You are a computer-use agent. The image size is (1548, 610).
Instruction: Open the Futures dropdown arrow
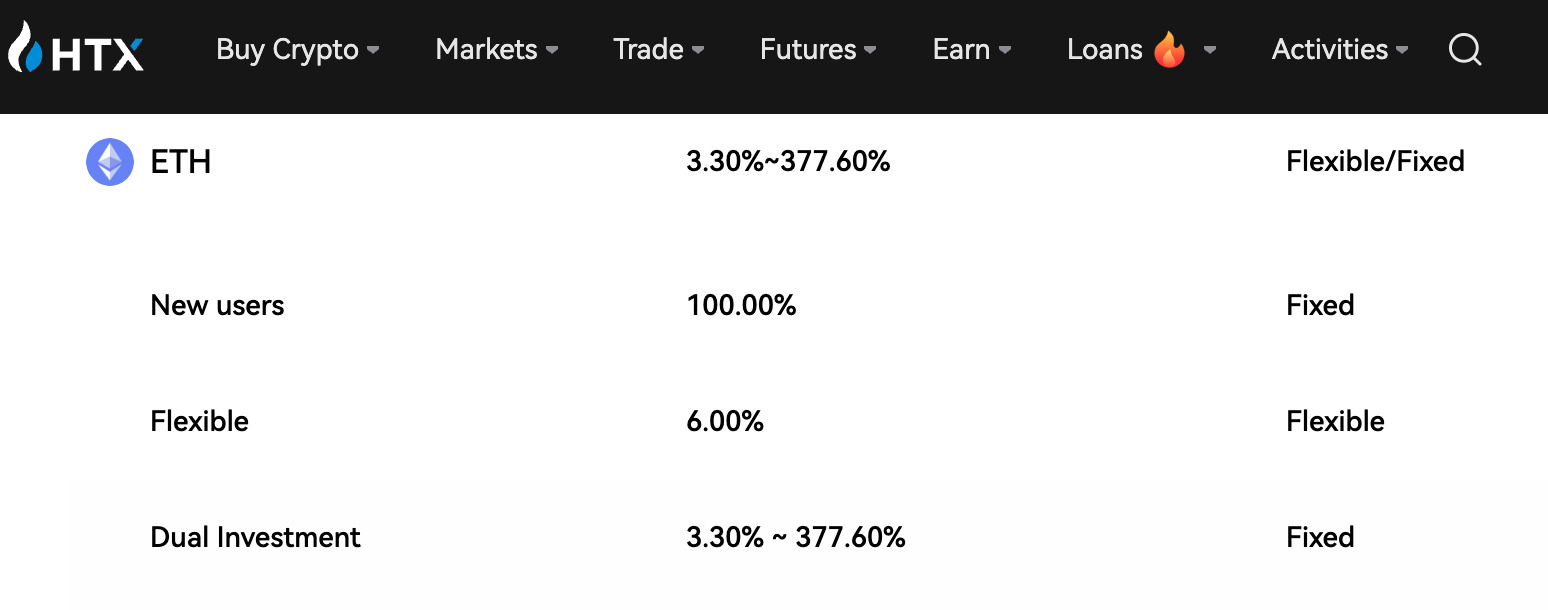(x=871, y=50)
